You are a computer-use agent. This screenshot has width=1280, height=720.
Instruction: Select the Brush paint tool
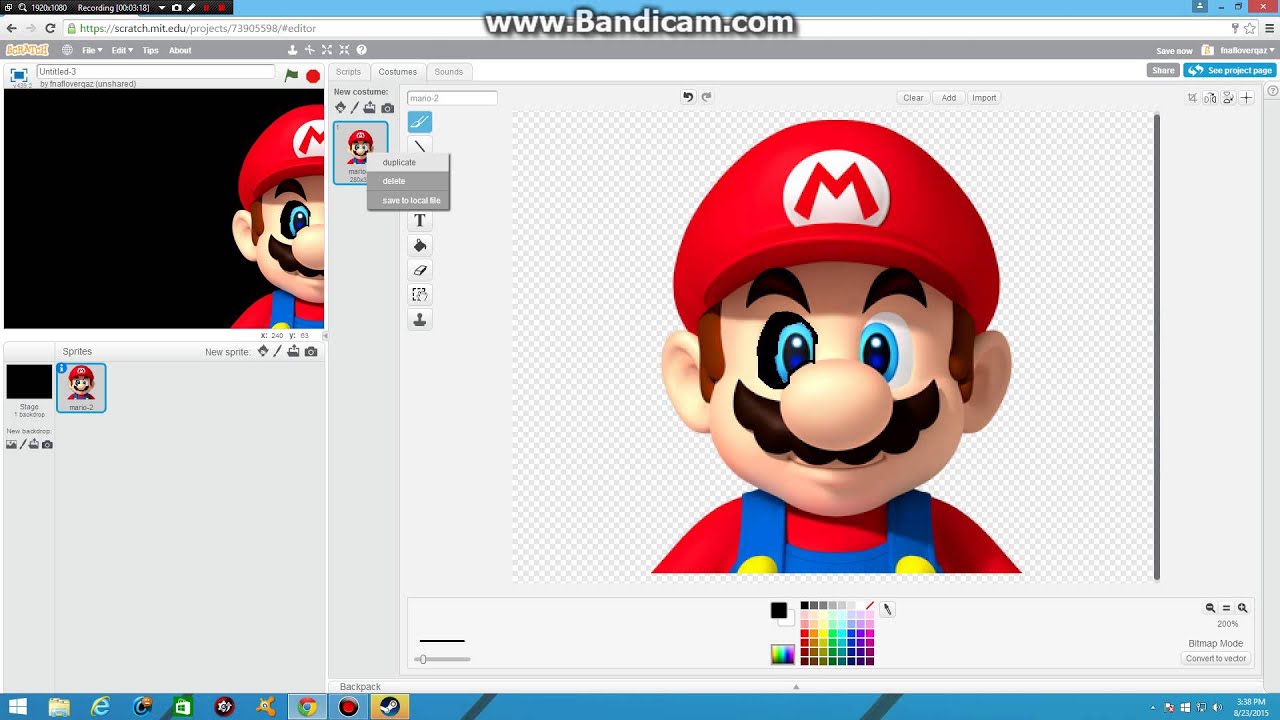[420, 122]
